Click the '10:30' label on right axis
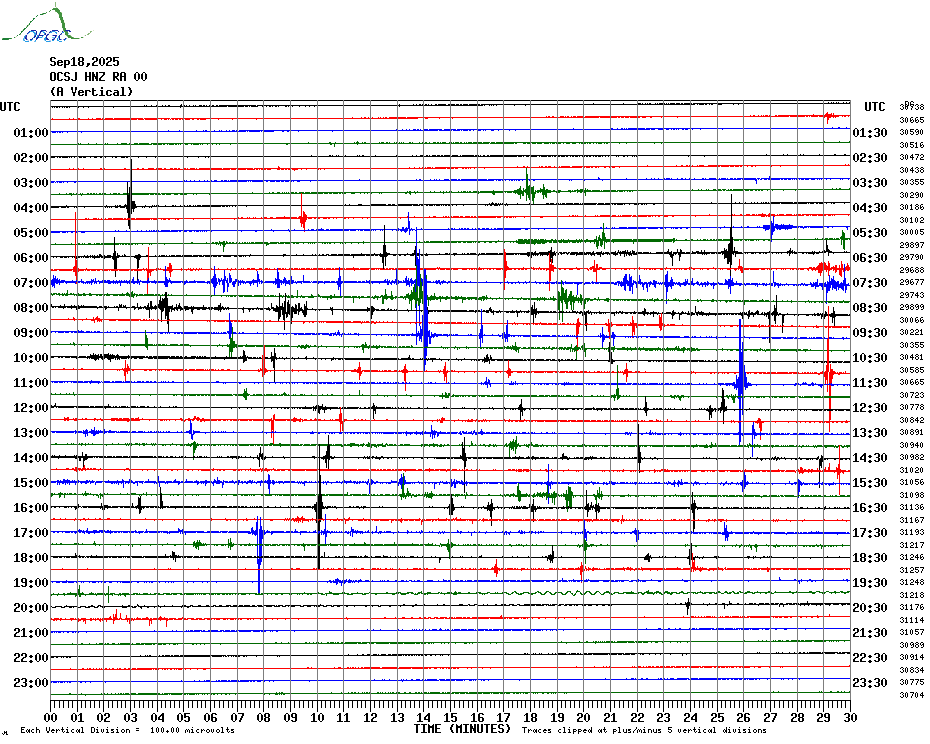Image resolution: width=930 pixels, height=744 pixels. point(870,357)
